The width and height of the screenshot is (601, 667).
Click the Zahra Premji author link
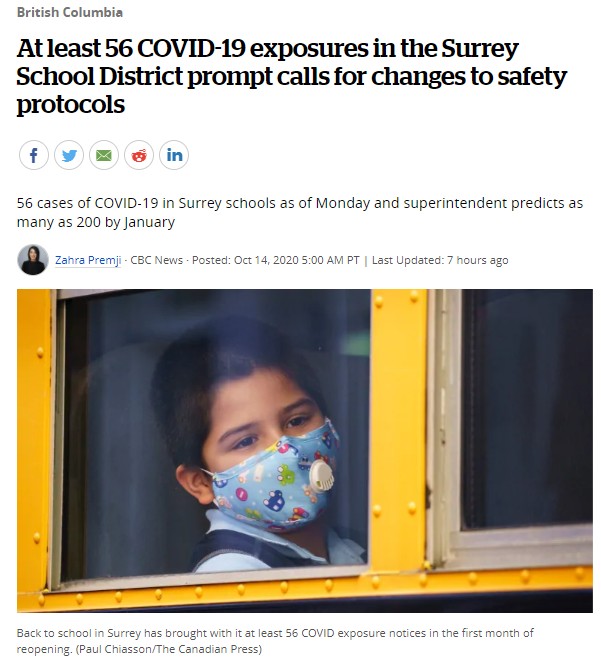click(x=88, y=260)
